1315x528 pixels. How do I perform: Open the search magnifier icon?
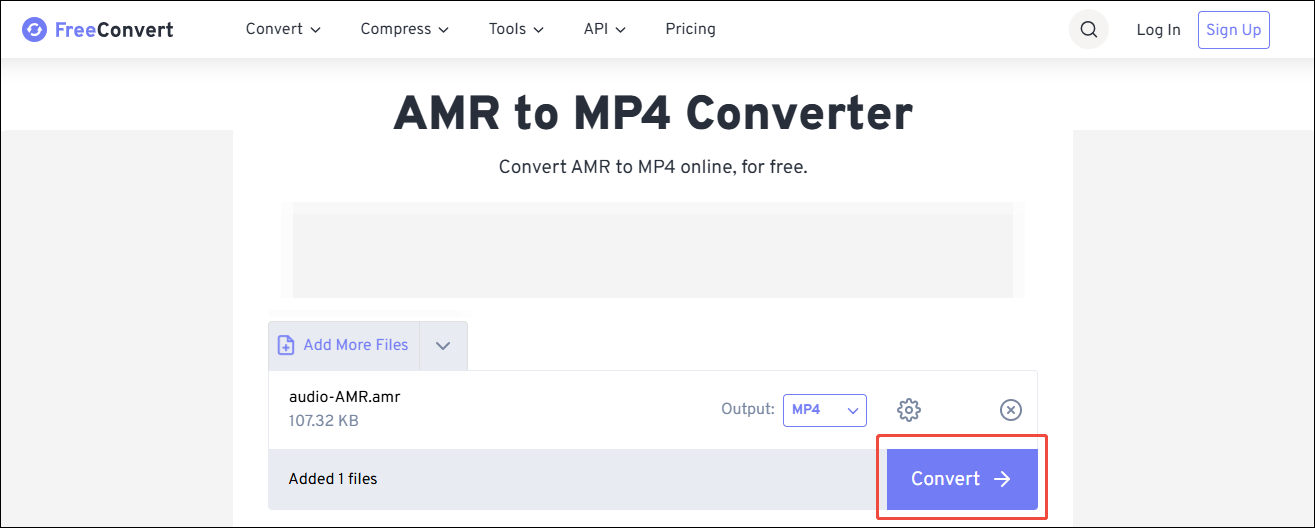point(1089,30)
